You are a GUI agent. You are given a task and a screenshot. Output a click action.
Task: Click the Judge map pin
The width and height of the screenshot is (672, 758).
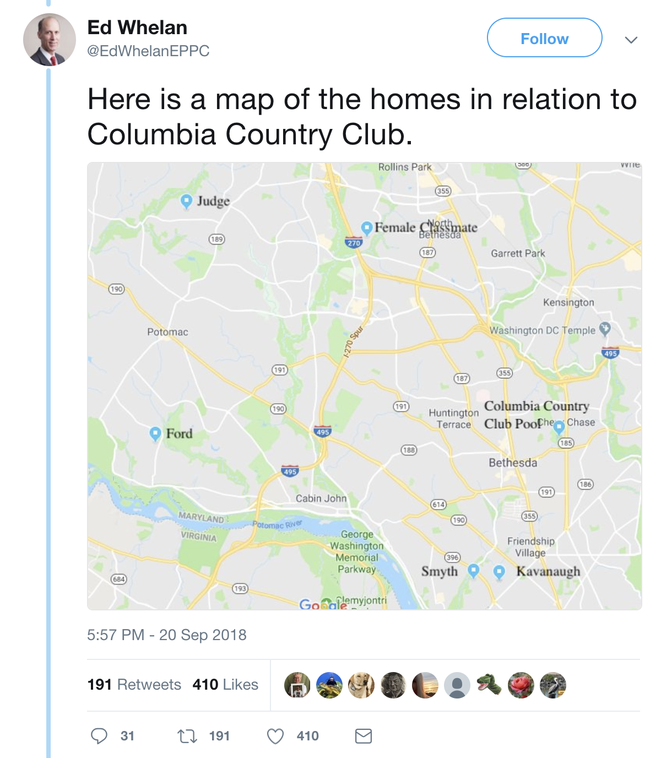(x=186, y=201)
